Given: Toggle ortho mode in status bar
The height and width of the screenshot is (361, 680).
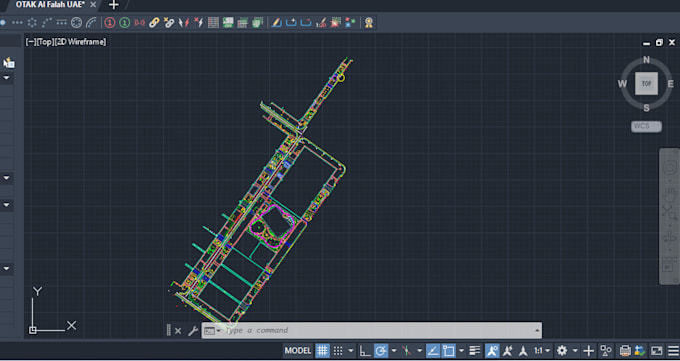Looking at the screenshot, I should pos(365,351).
